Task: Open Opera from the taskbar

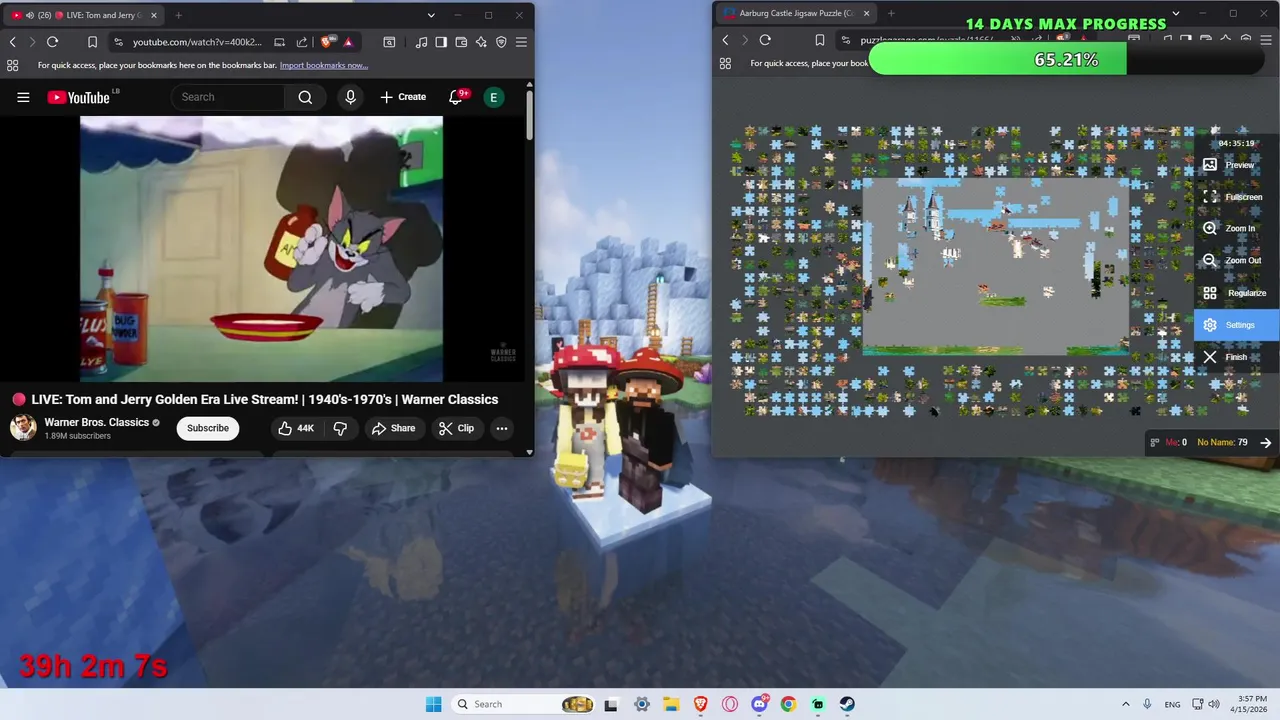Action: tap(730, 704)
